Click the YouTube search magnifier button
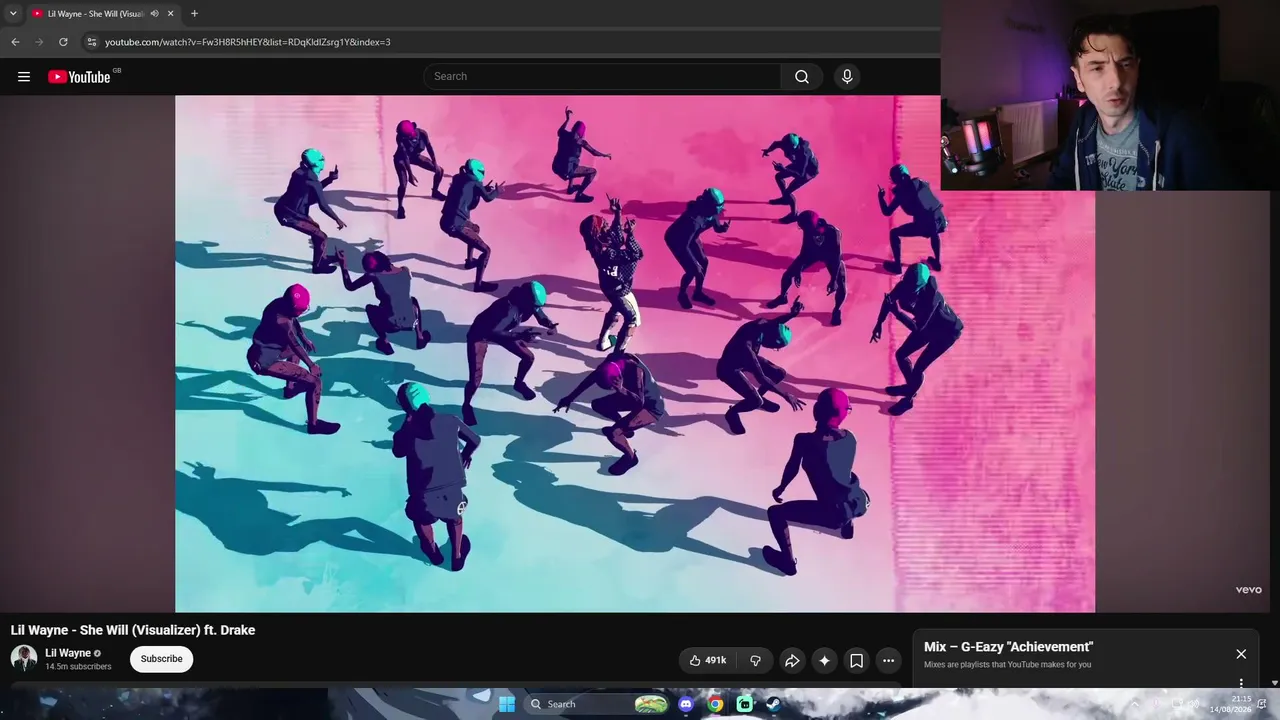Image resolution: width=1280 pixels, height=720 pixels. 802,77
